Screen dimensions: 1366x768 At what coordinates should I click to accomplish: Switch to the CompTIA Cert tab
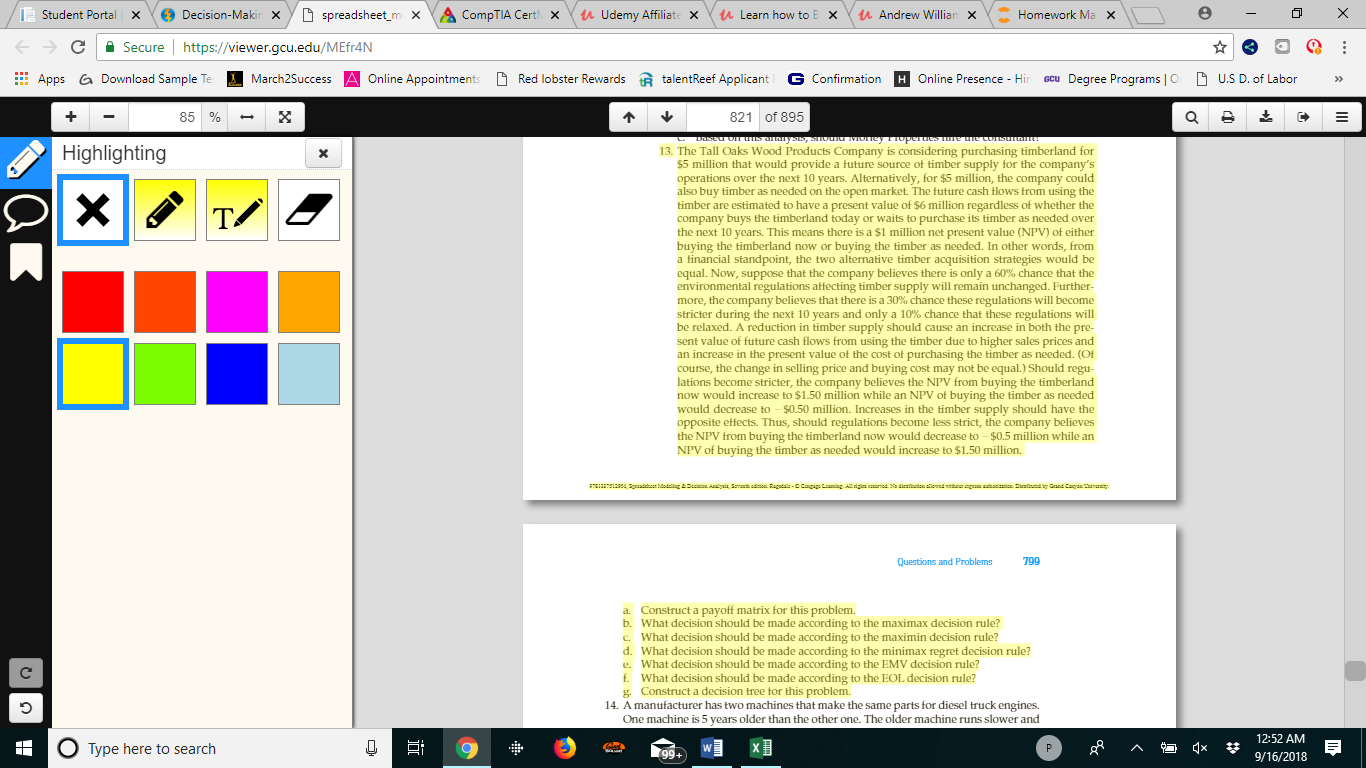(x=496, y=15)
